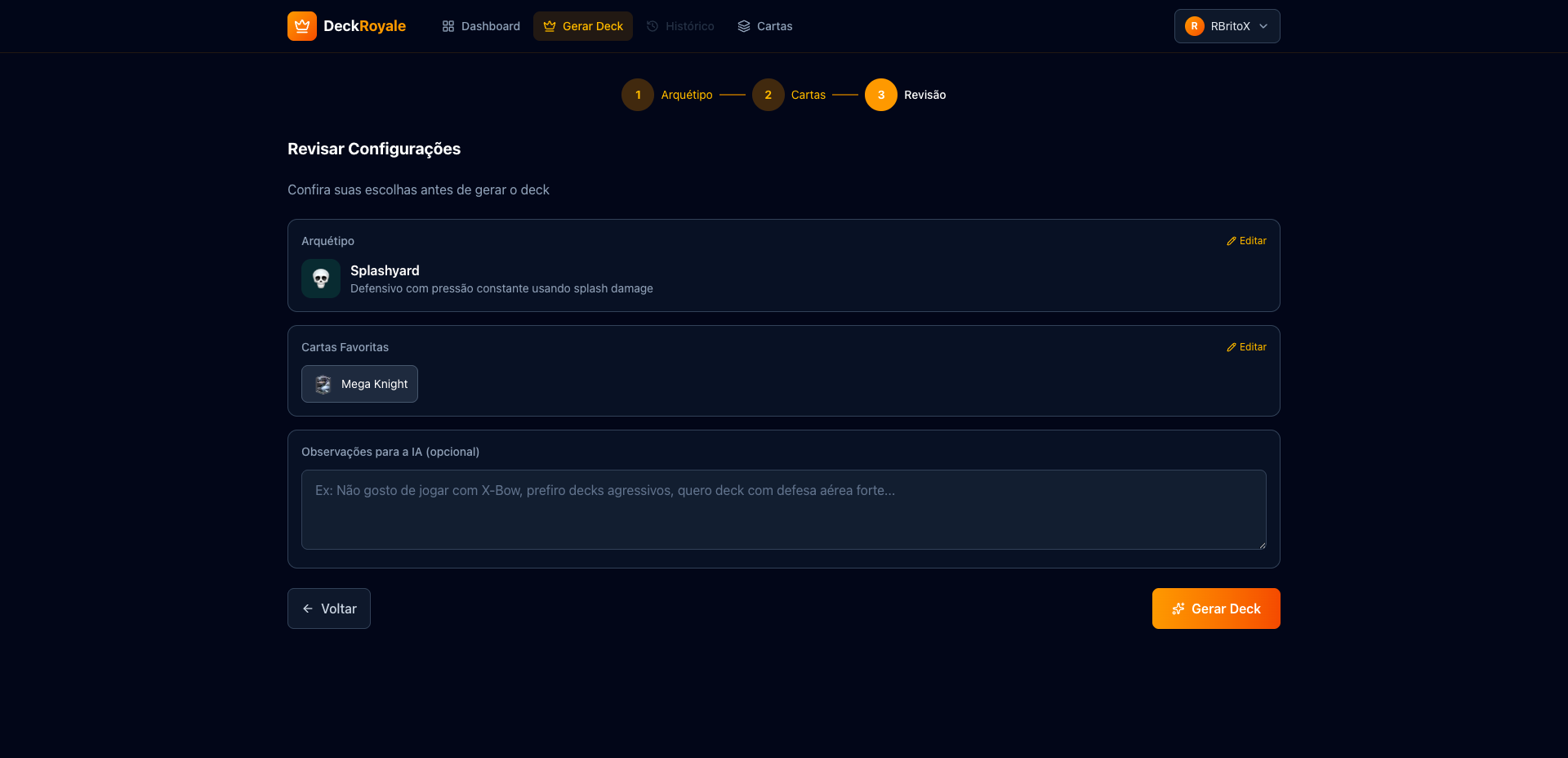This screenshot has width=1568, height=758.
Task: Select step 3 Revisão circle
Action: (x=881, y=95)
